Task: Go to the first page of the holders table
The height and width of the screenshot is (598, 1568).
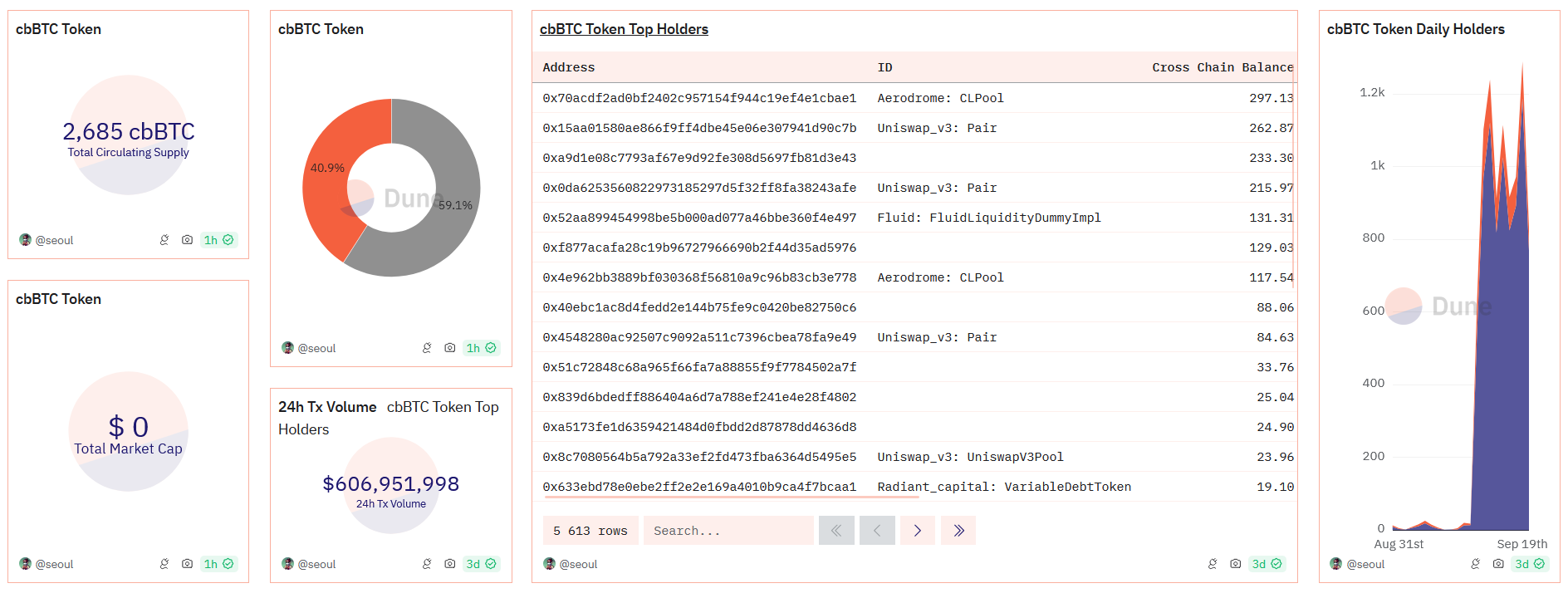Action: pos(836,531)
